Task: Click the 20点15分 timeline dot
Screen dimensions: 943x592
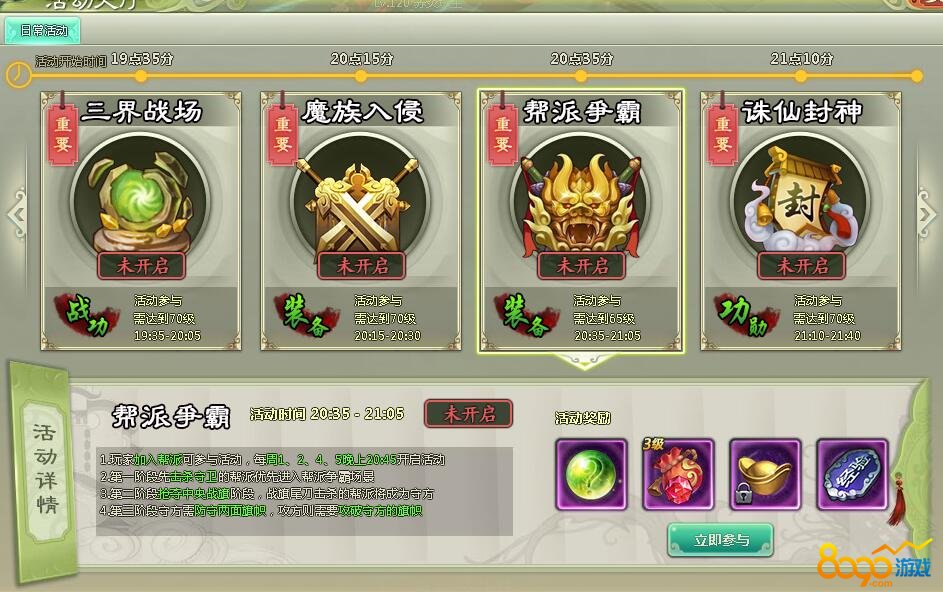Action: tap(361, 76)
